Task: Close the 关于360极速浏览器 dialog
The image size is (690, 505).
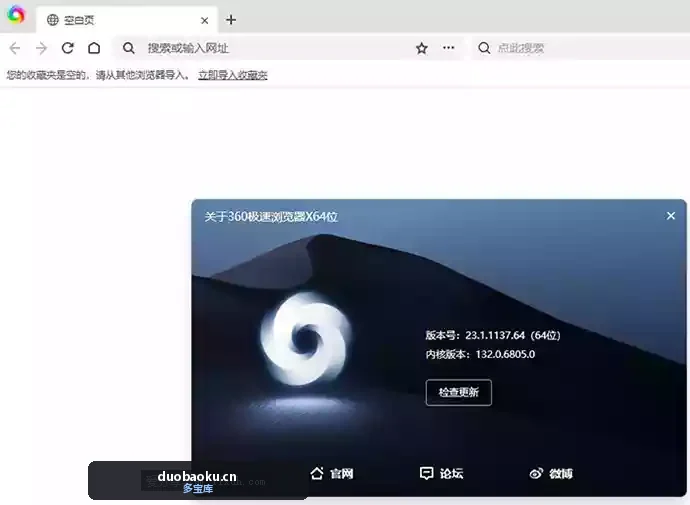Action: click(x=671, y=216)
